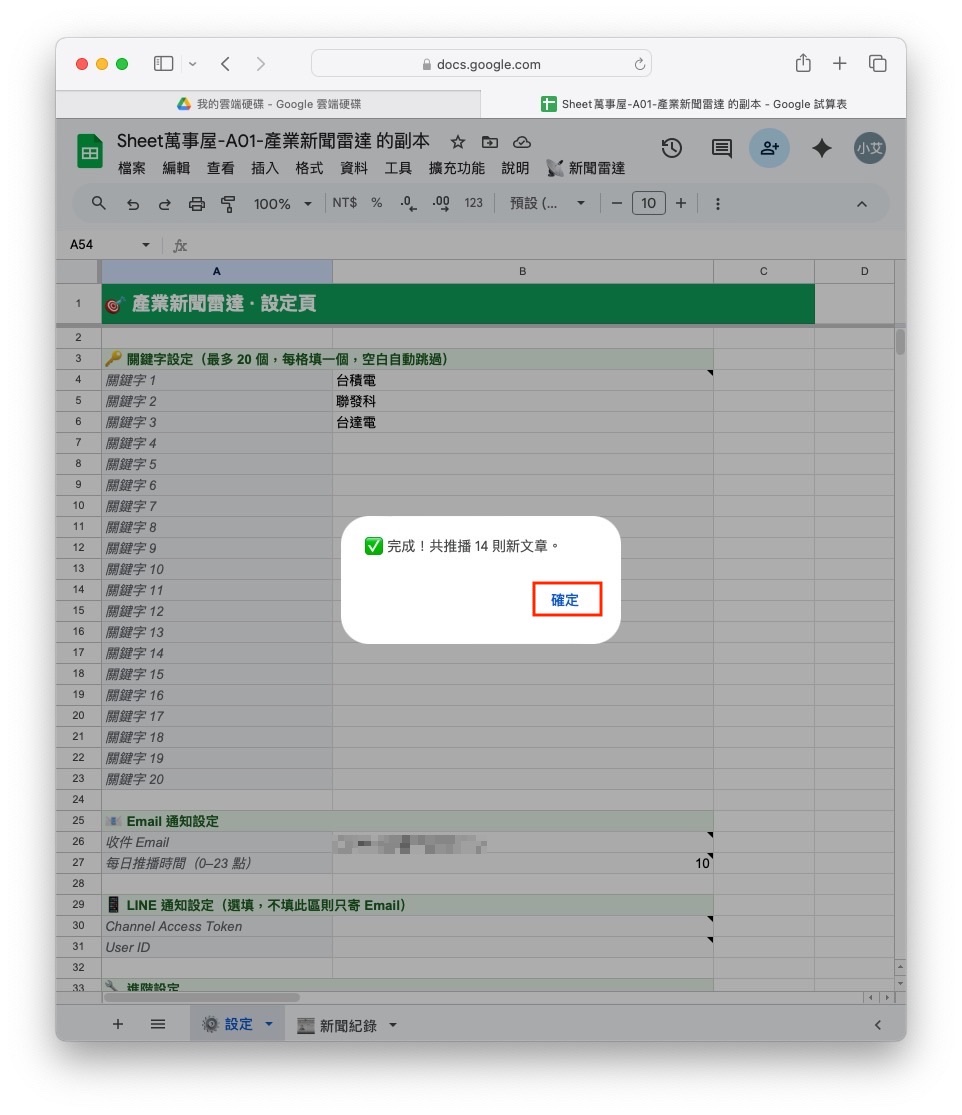Image resolution: width=962 pixels, height=1115 pixels.
Task: Open the 編輯 menu
Action: click(x=176, y=168)
